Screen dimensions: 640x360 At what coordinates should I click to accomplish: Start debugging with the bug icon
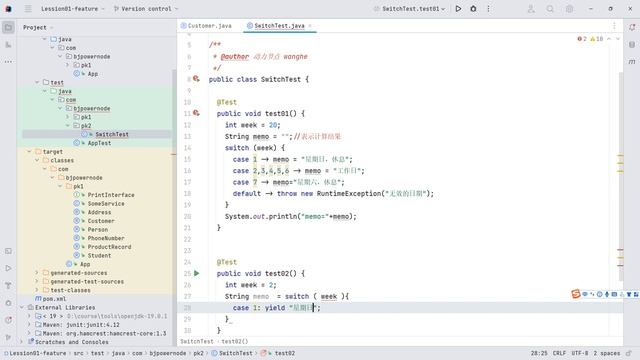click(x=473, y=9)
